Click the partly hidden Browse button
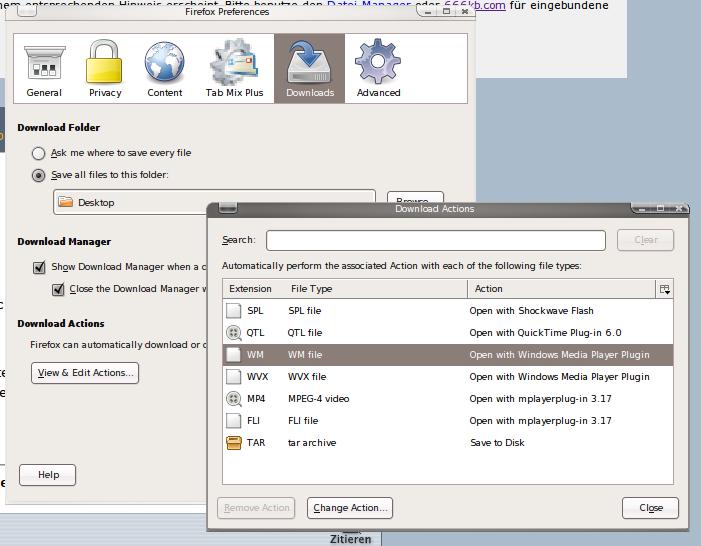Image resolution: width=701 pixels, height=546 pixels. (415, 197)
